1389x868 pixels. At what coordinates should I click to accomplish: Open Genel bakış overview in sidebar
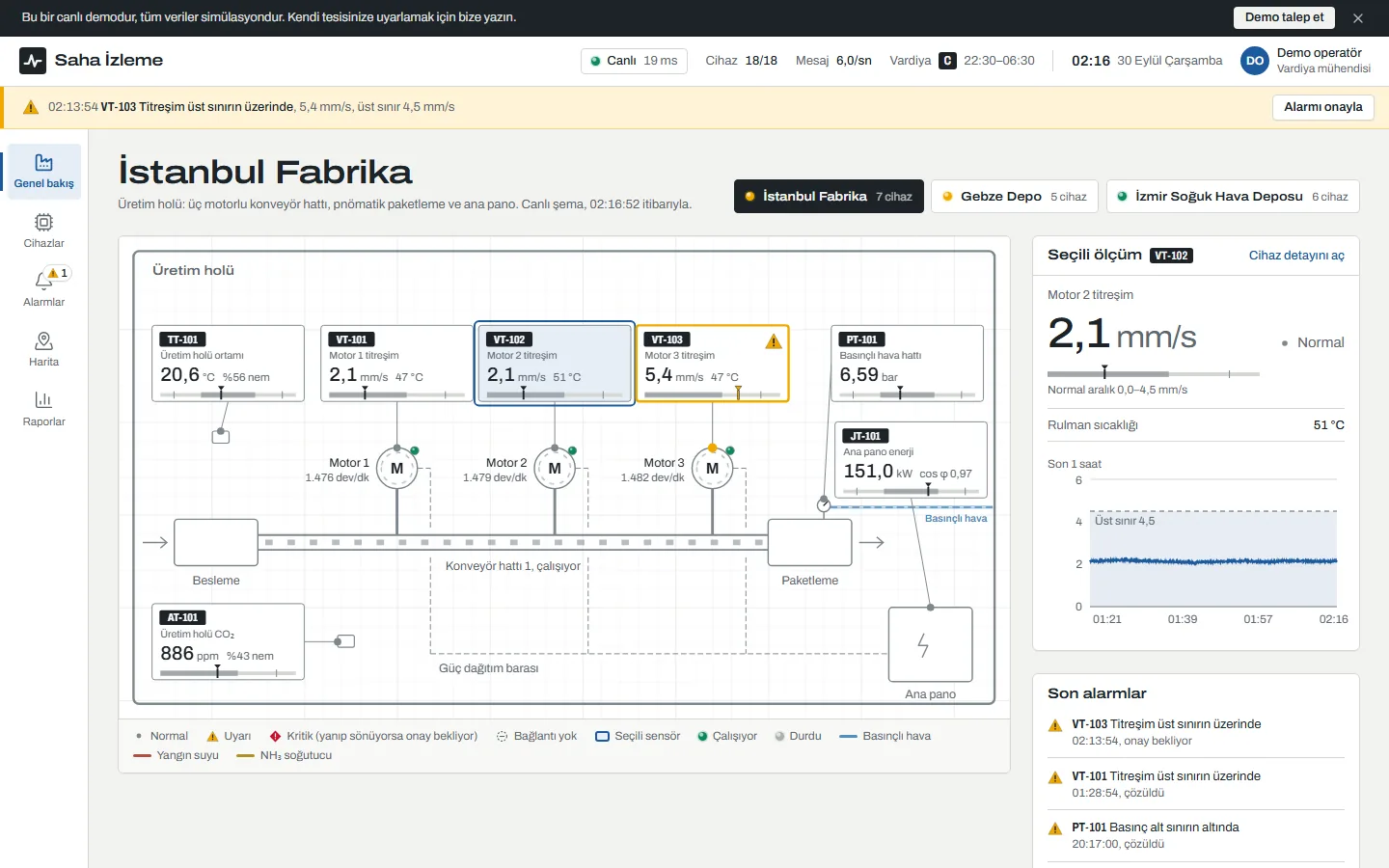tap(44, 172)
